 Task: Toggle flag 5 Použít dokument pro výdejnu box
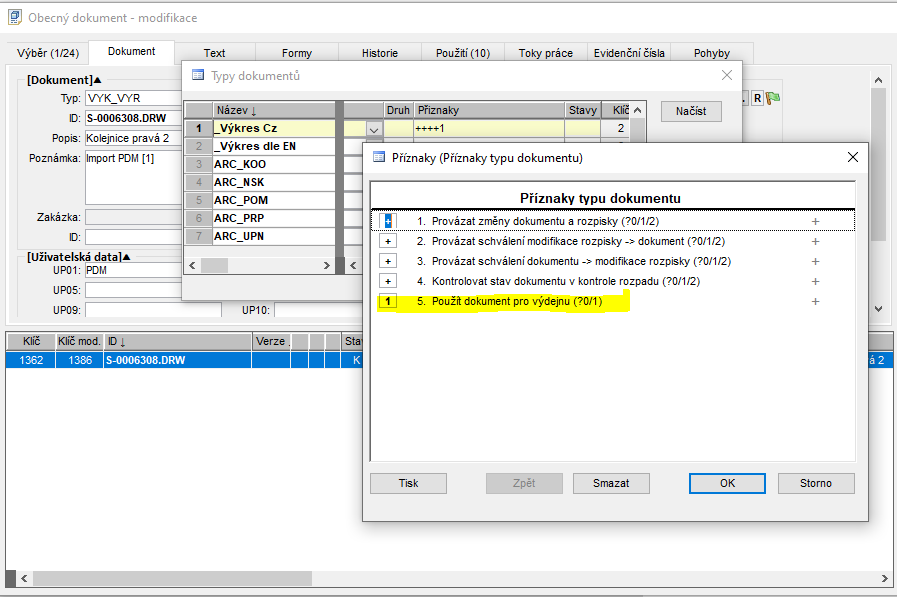coord(388,301)
